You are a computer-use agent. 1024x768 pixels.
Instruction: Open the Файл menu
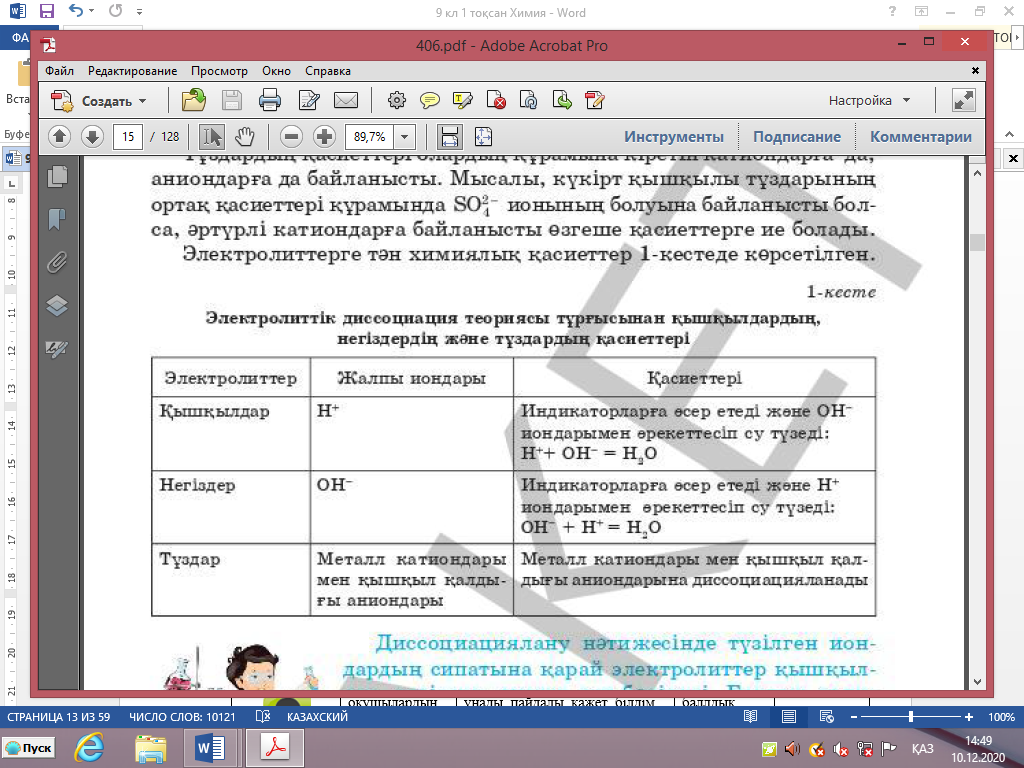[x=59, y=71]
